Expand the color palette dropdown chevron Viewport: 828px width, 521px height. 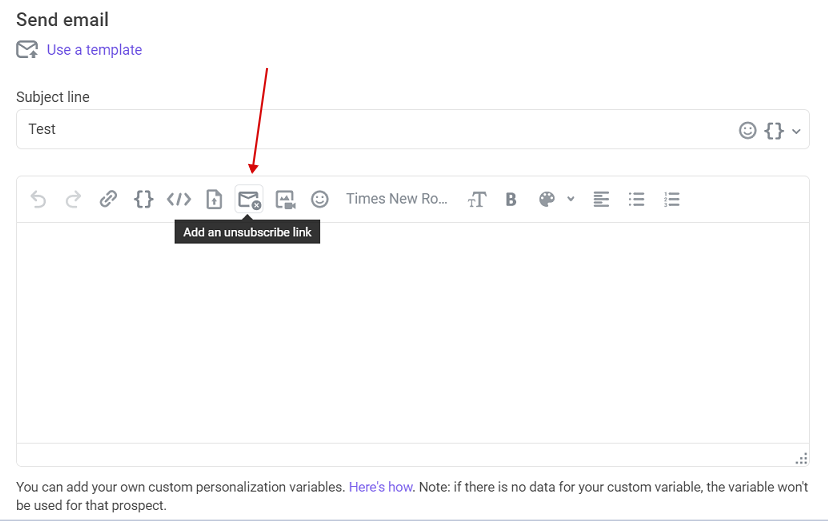coord(571,199)
